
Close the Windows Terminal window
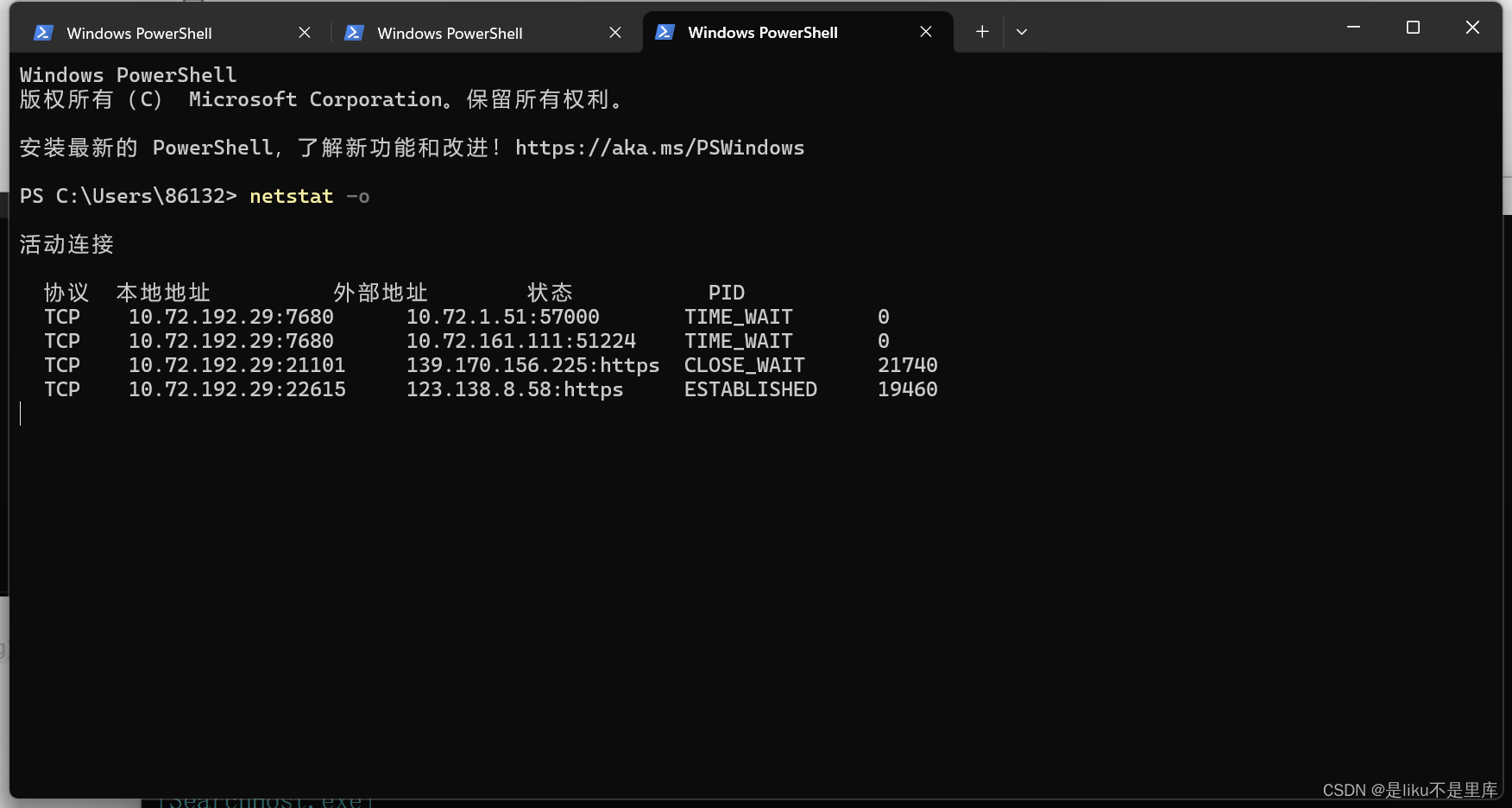[1472, 28]
